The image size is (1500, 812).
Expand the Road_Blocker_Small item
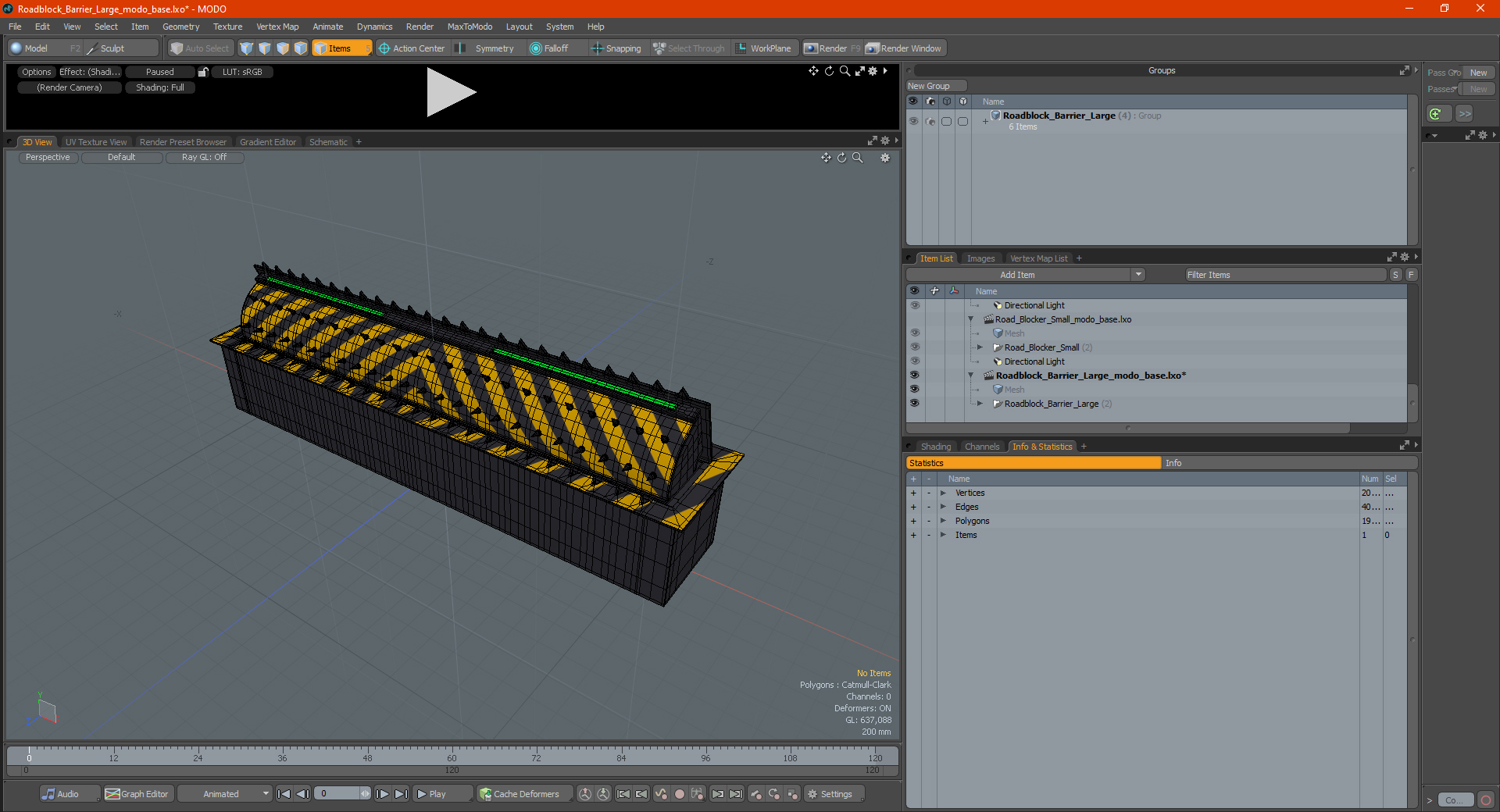(980, 347)
